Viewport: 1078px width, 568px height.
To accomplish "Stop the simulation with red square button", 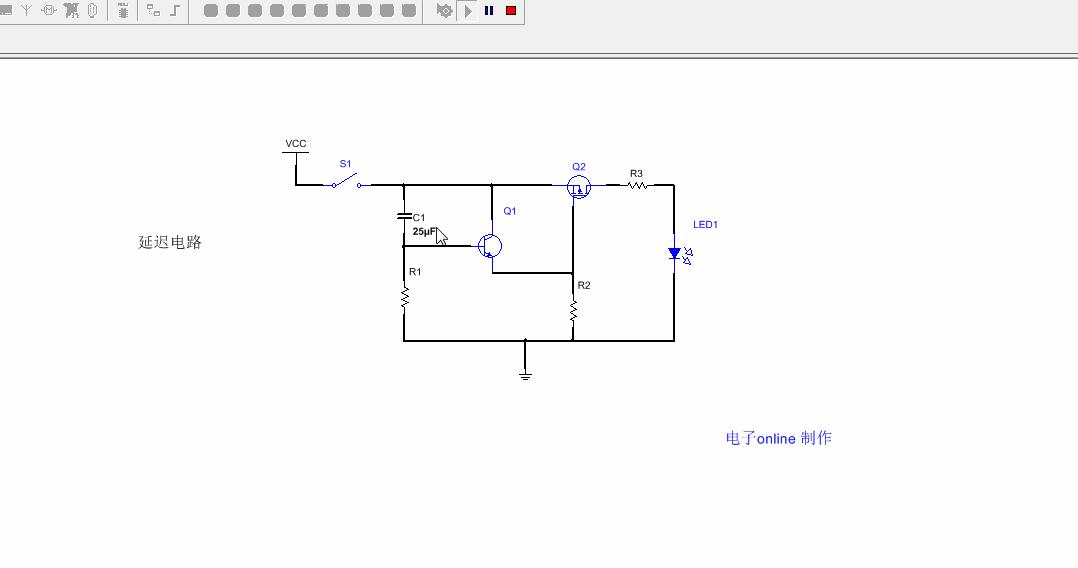I will 511,11.
